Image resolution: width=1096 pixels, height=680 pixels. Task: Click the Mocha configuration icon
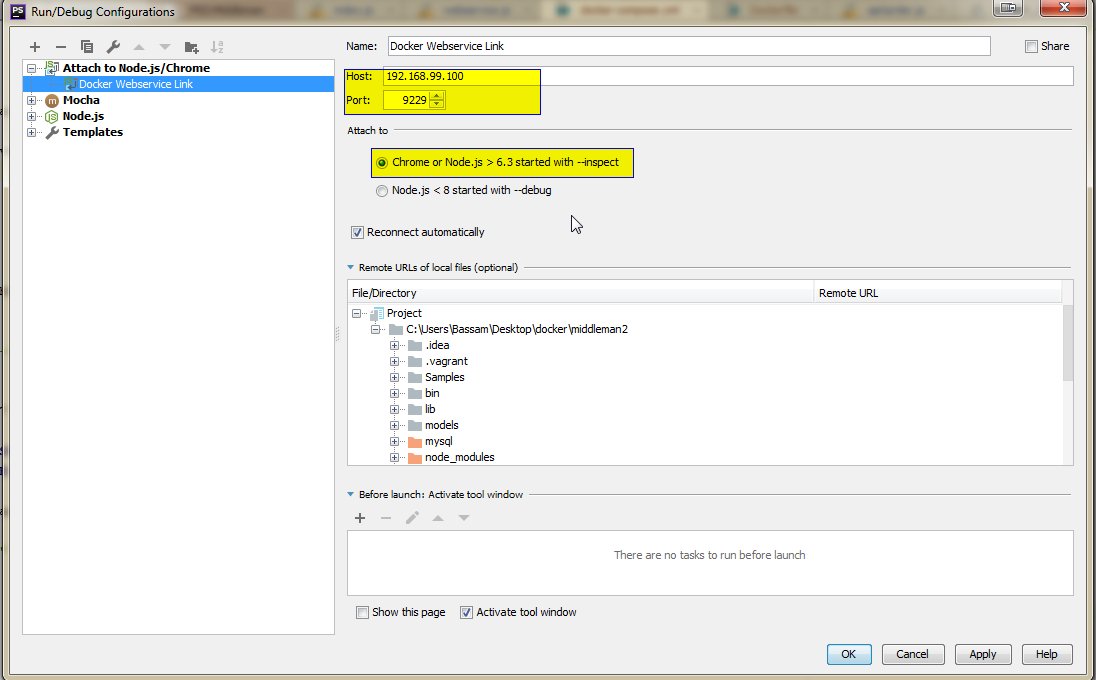(x=51, y=100)
